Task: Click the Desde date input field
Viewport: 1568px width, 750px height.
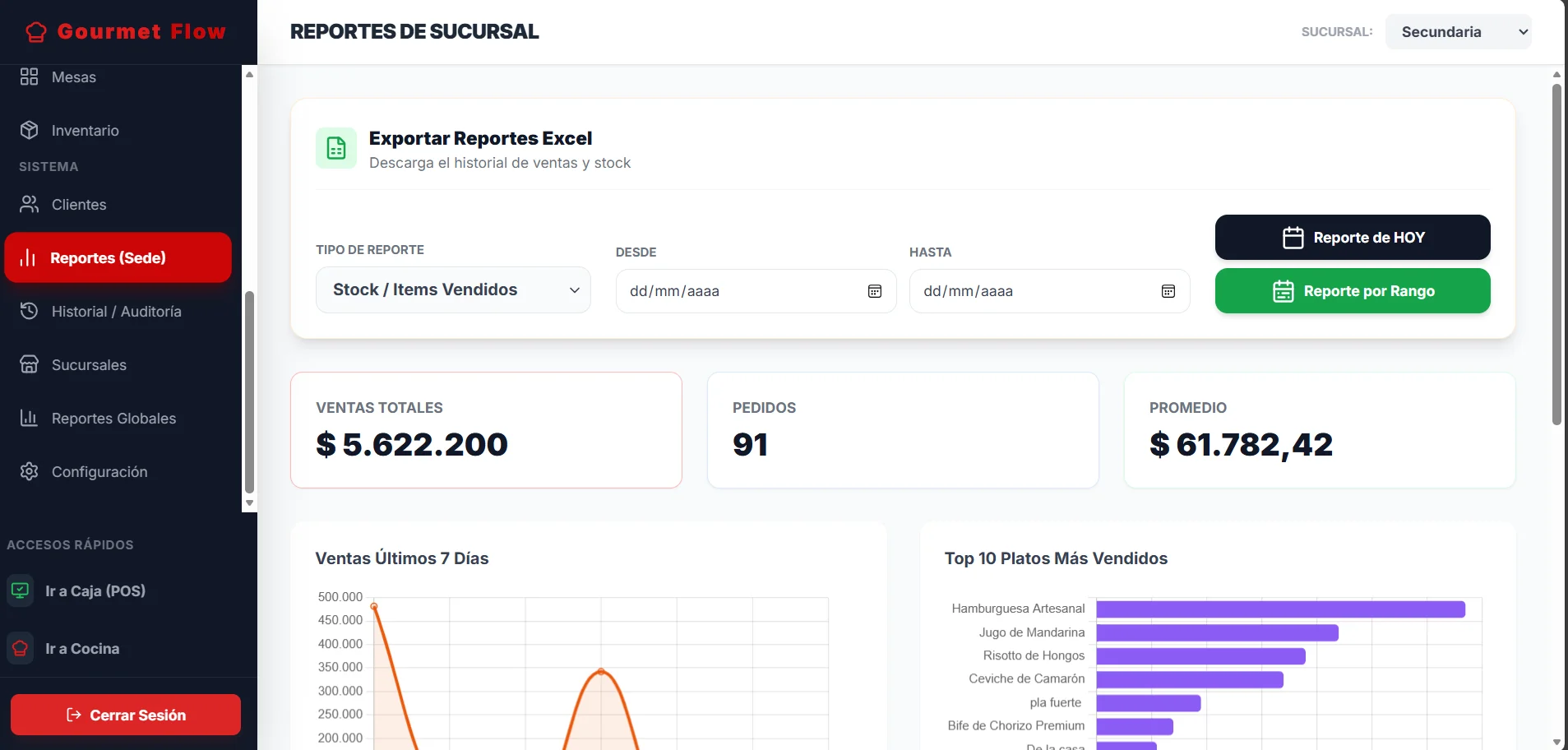Action: point(756,291)
